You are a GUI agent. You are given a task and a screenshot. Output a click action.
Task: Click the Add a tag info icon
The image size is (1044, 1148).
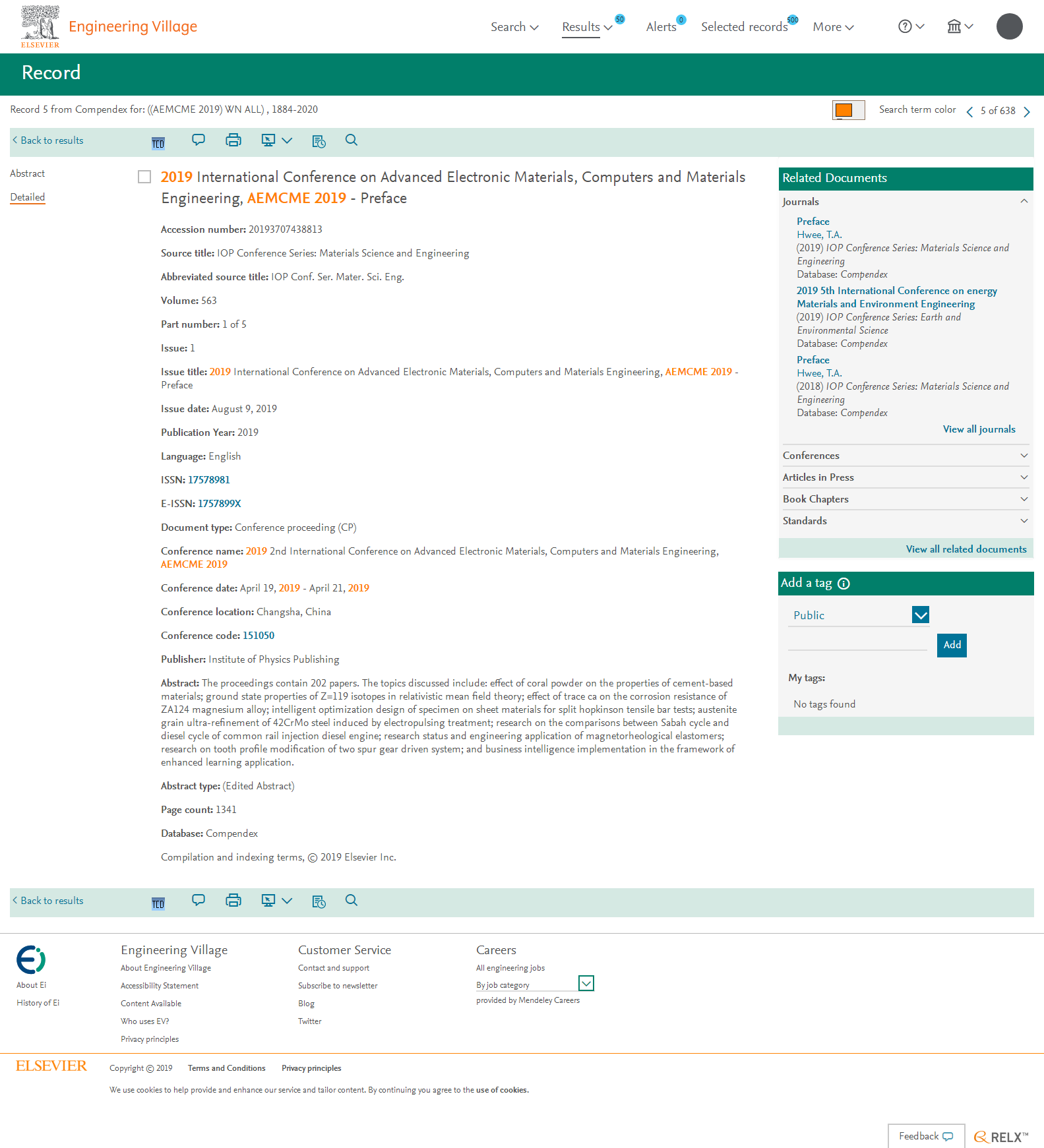844,584
